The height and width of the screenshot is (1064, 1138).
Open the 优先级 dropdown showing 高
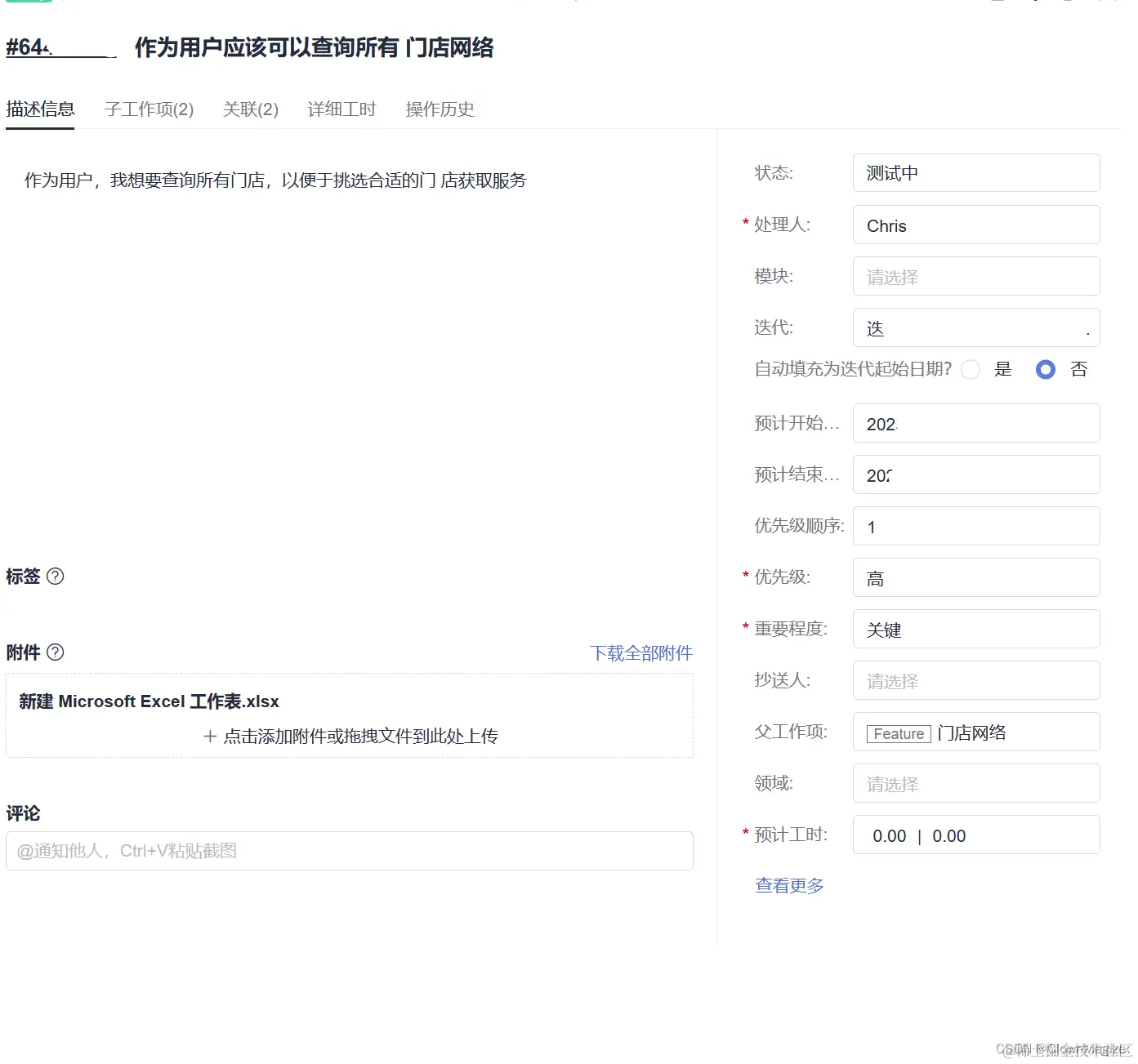tap(975, 577)
